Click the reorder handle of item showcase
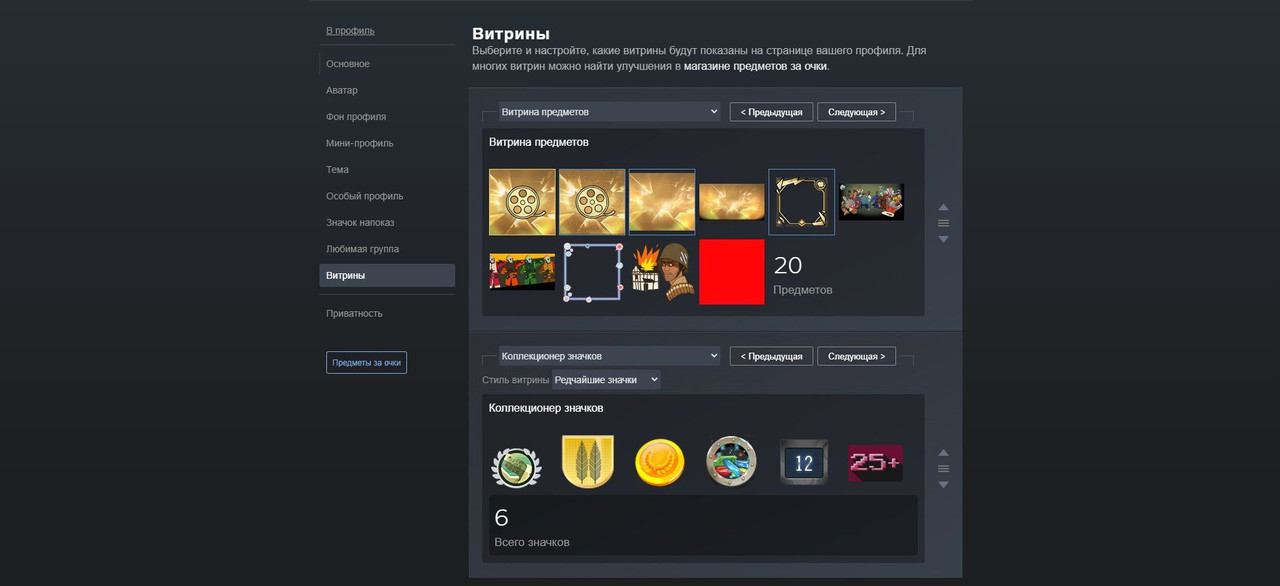1280x586 pixels. click(943, 223)
